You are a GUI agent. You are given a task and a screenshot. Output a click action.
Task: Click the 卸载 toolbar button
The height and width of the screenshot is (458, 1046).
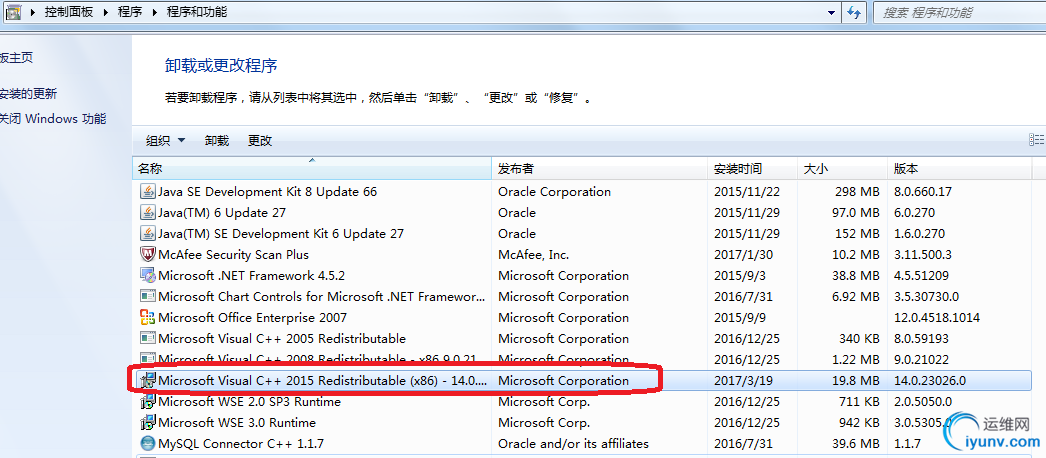tap(217, 141)
